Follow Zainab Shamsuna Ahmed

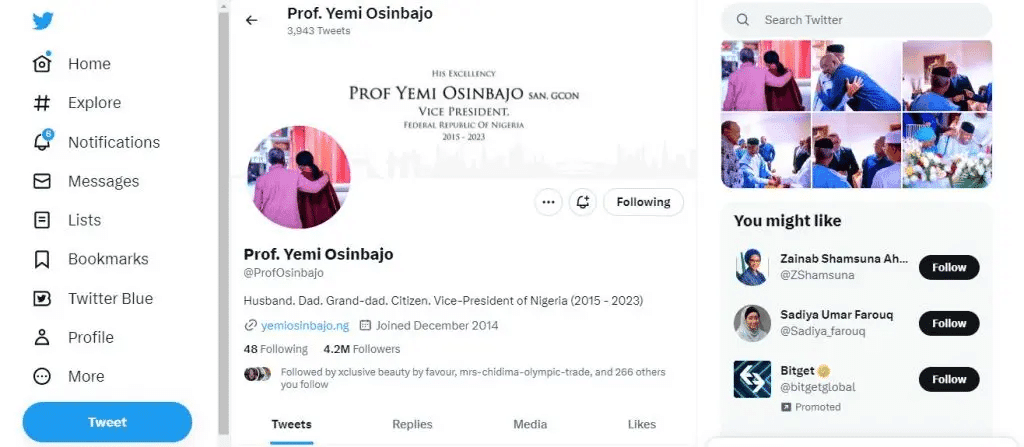point(948,267)
